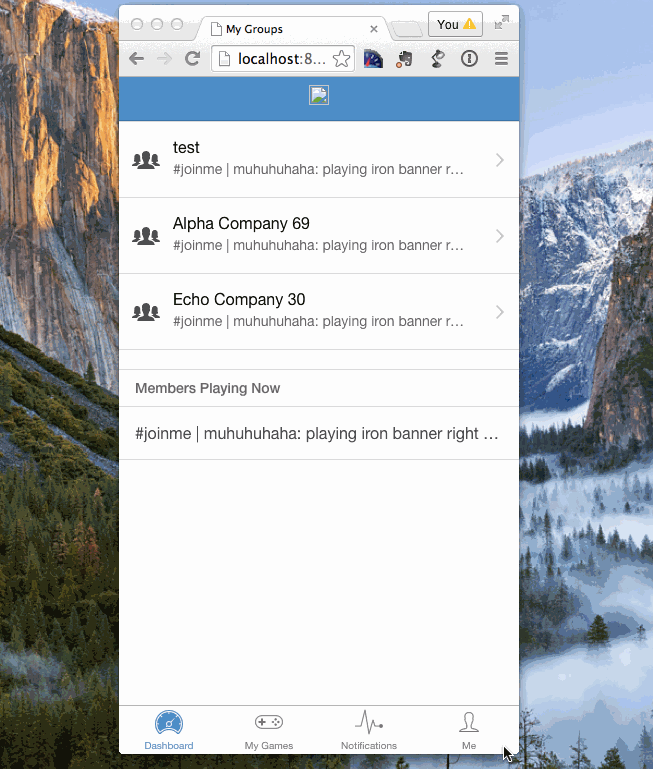Image resolution: width=653 pixels, height=769 pixels.
Task: Switch to the My Games tab
Action: click(269, 730)
